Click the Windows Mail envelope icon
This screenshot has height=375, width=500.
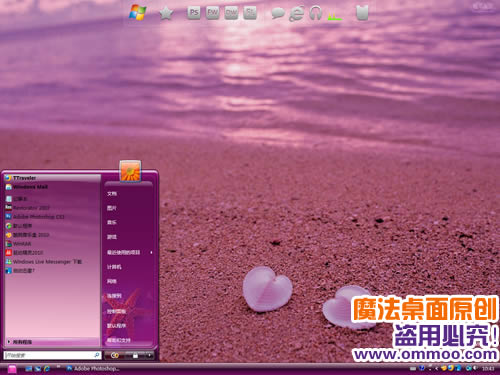pyautogui.click(x=8, y=187)
